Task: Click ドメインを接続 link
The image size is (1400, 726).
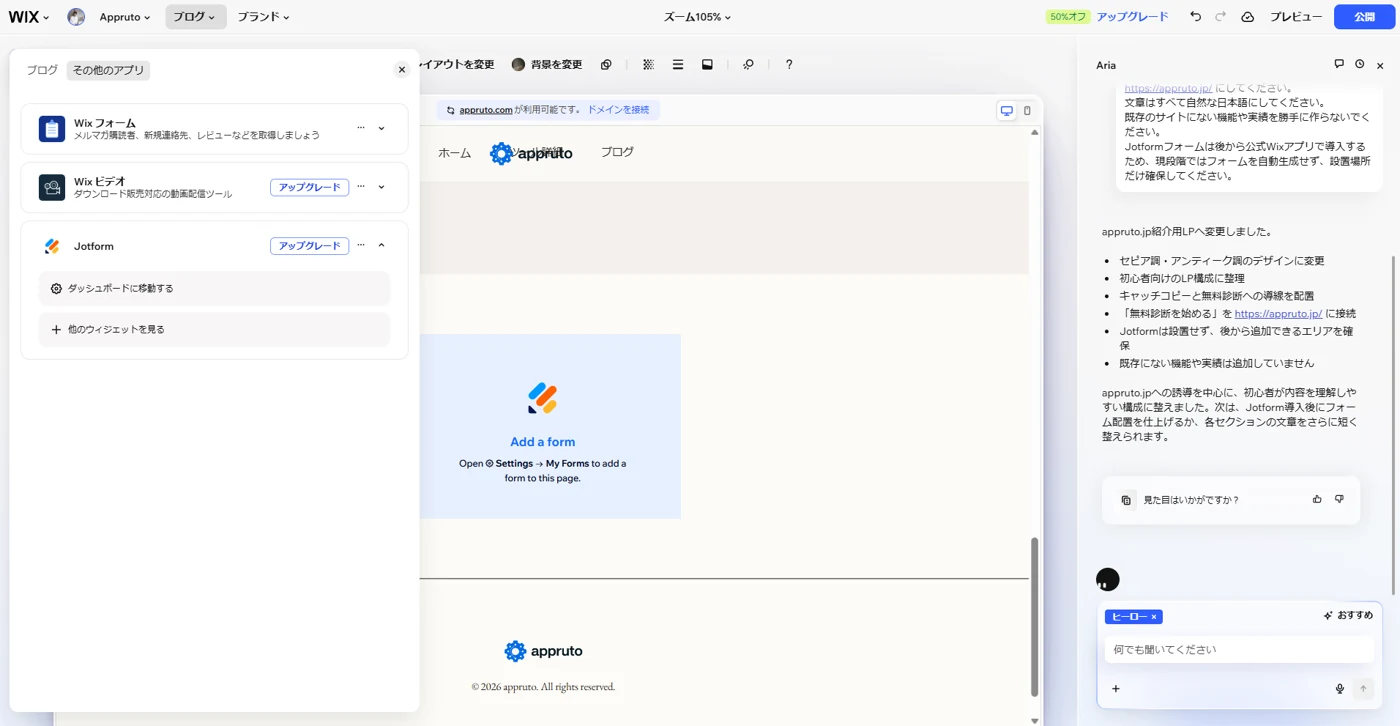Action: click(618, 110)
